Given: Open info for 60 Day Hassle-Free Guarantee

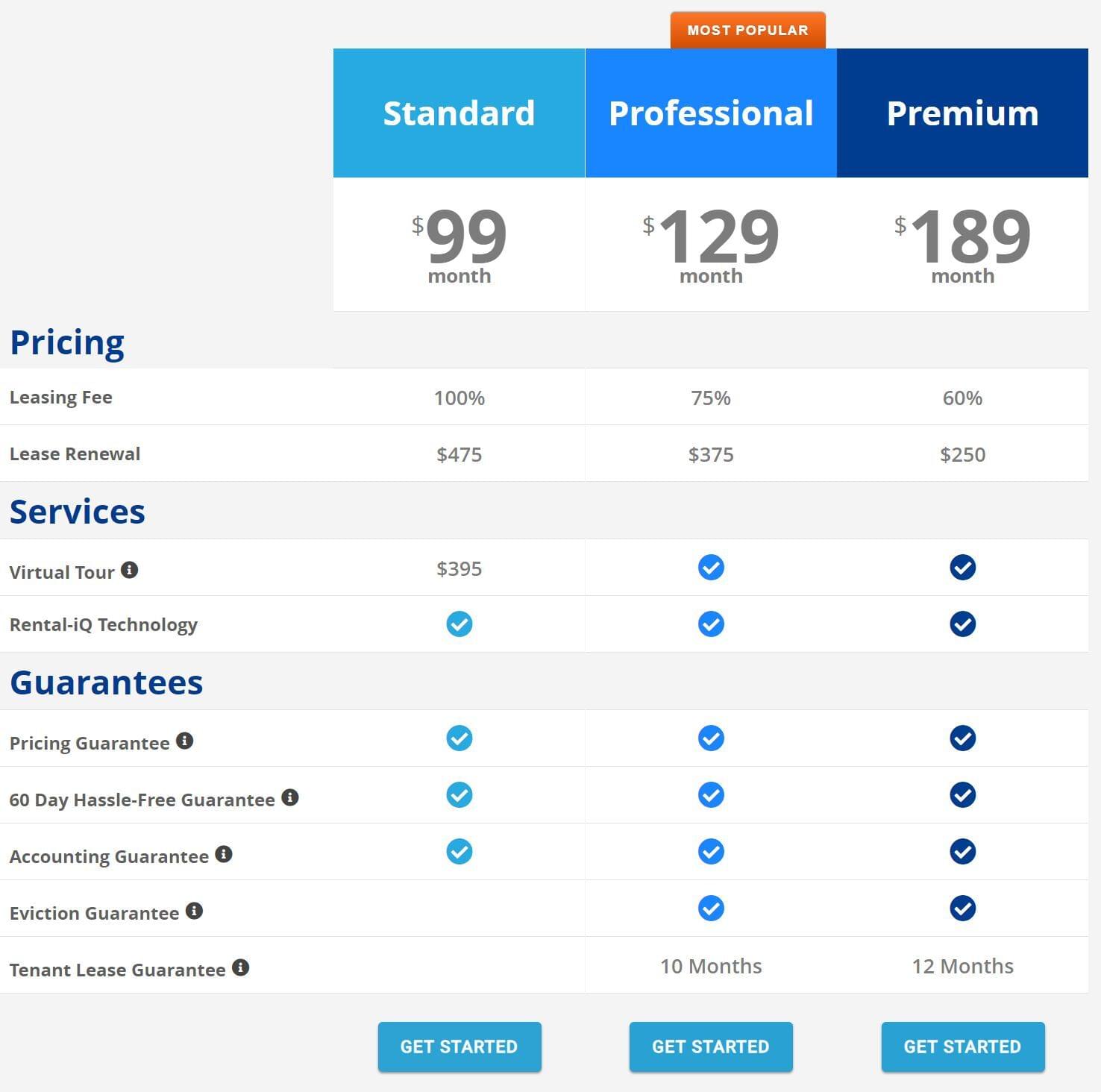Looking at the screenshot, I should [x=290, y=797].
